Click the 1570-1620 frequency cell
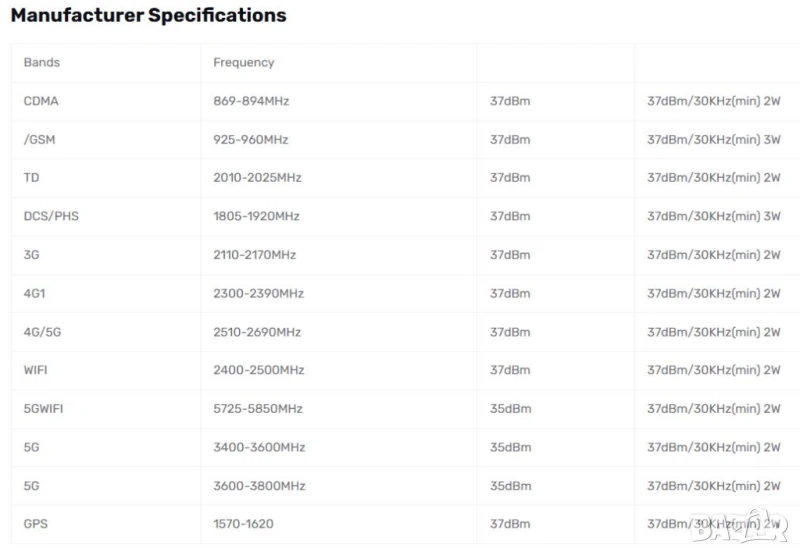800x555 pixels. click(x=243, y=524)
